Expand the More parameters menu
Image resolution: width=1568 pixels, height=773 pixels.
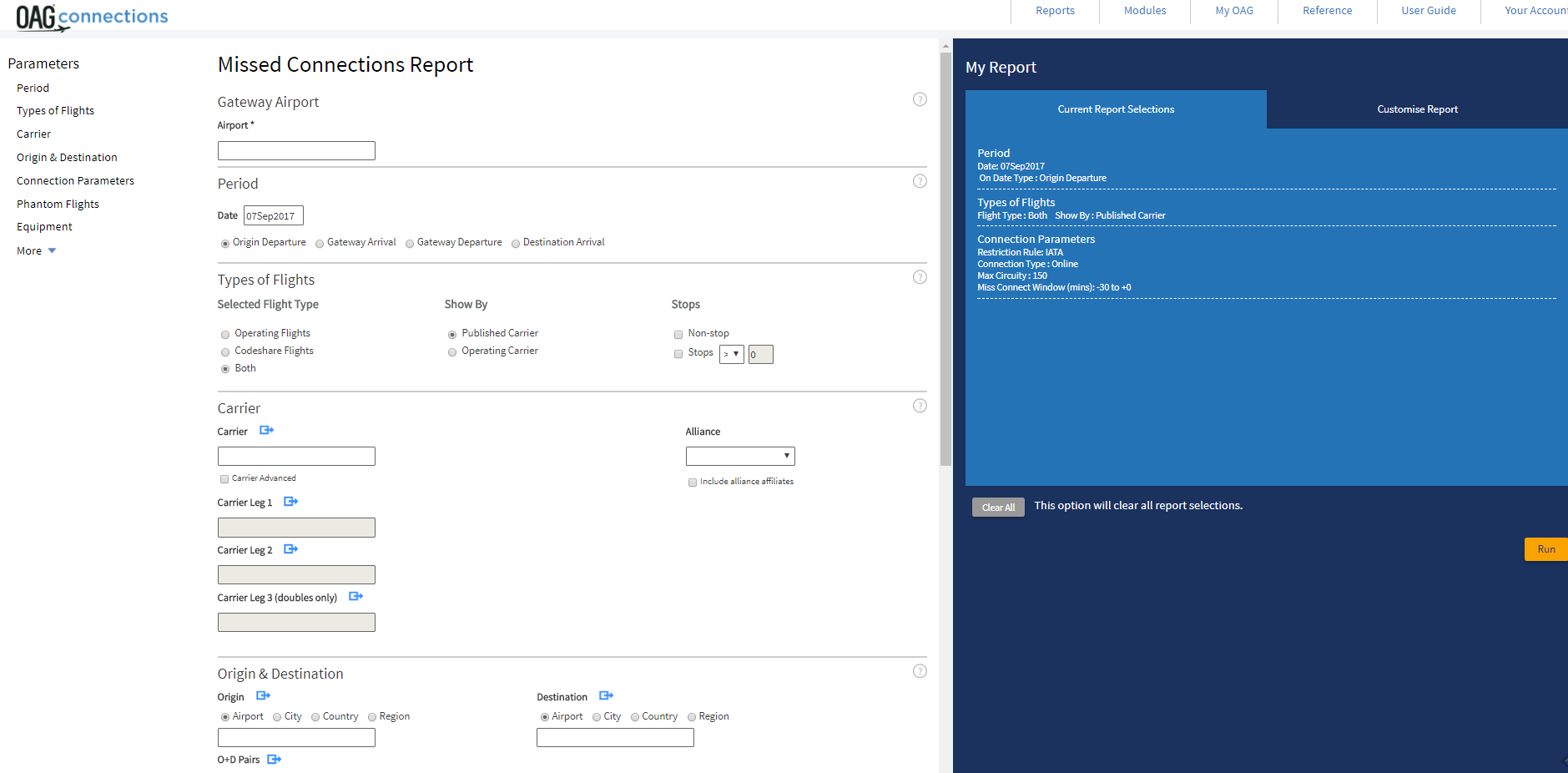point(36,250)
